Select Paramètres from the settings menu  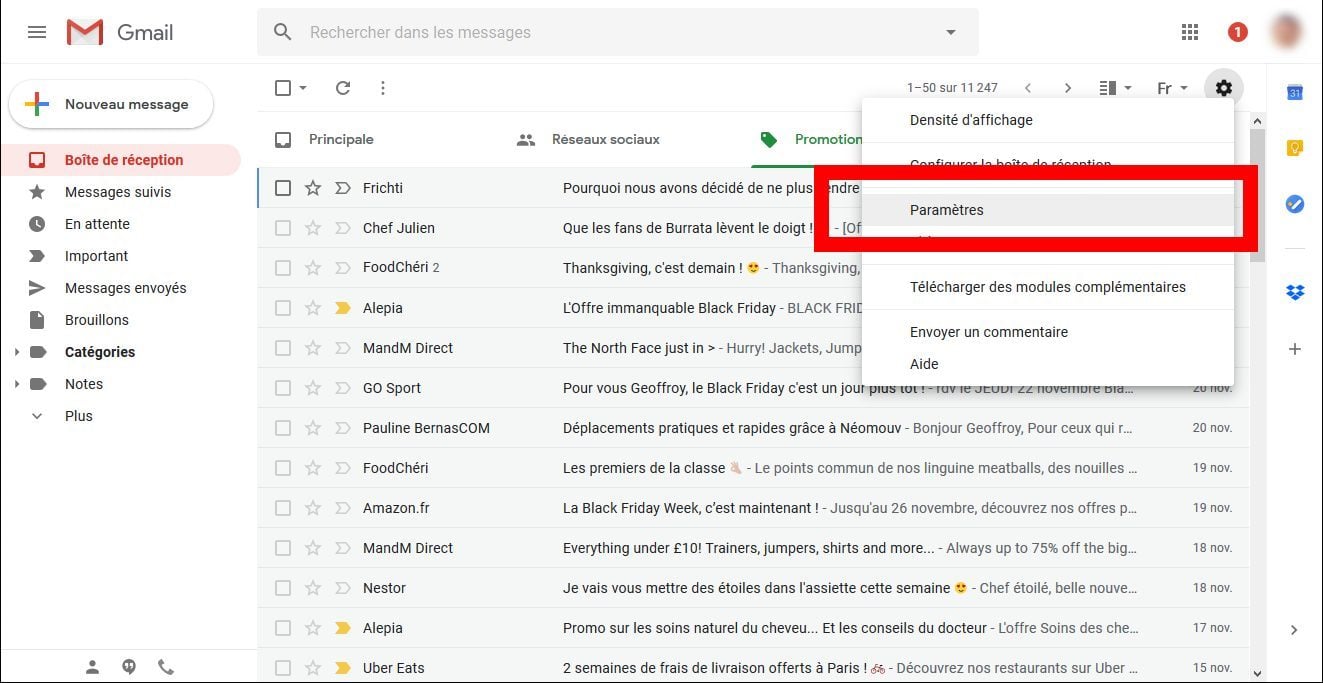[946, 210]
